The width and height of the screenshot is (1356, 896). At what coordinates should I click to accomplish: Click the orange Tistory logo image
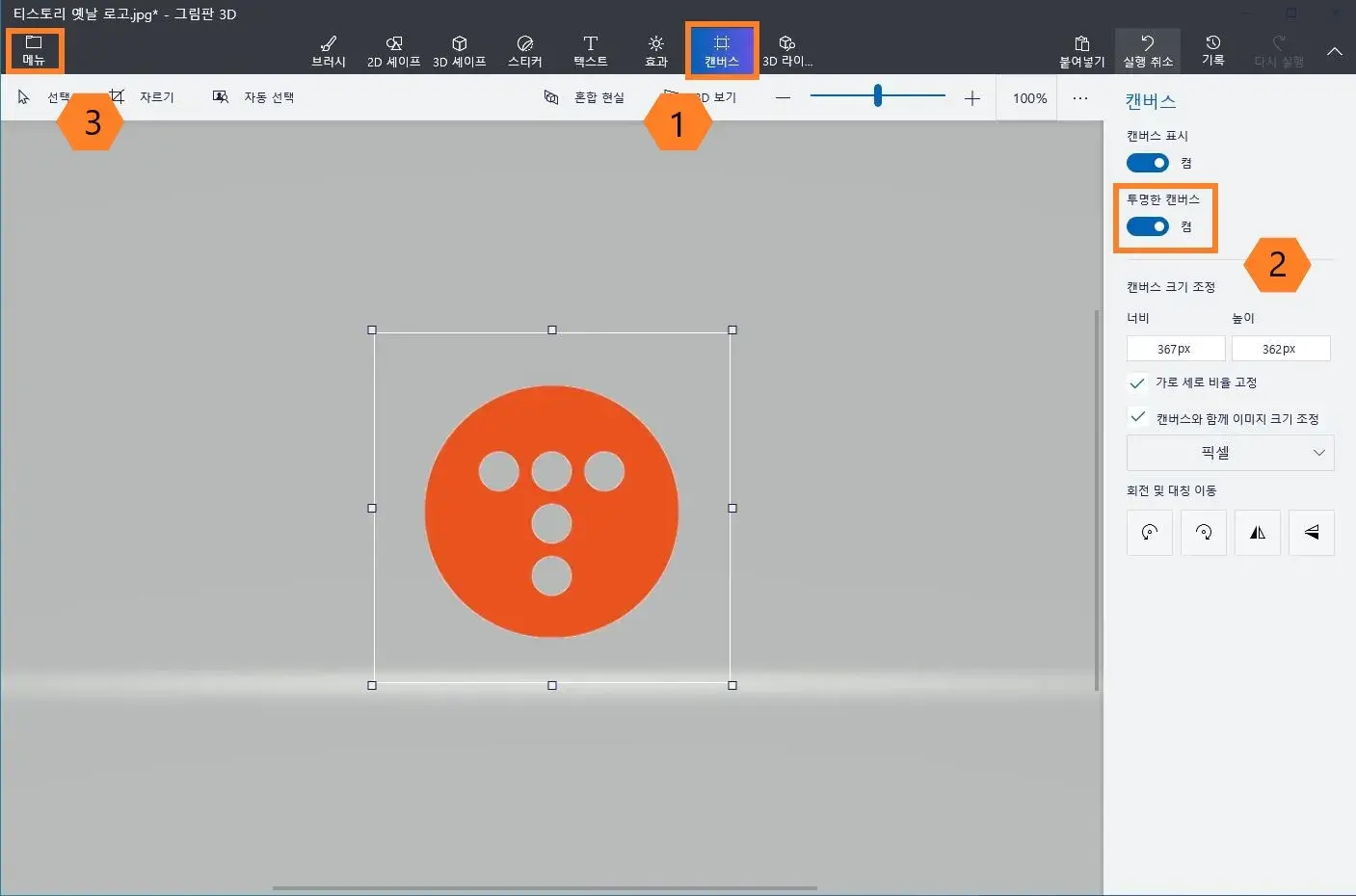click(551, 512)
